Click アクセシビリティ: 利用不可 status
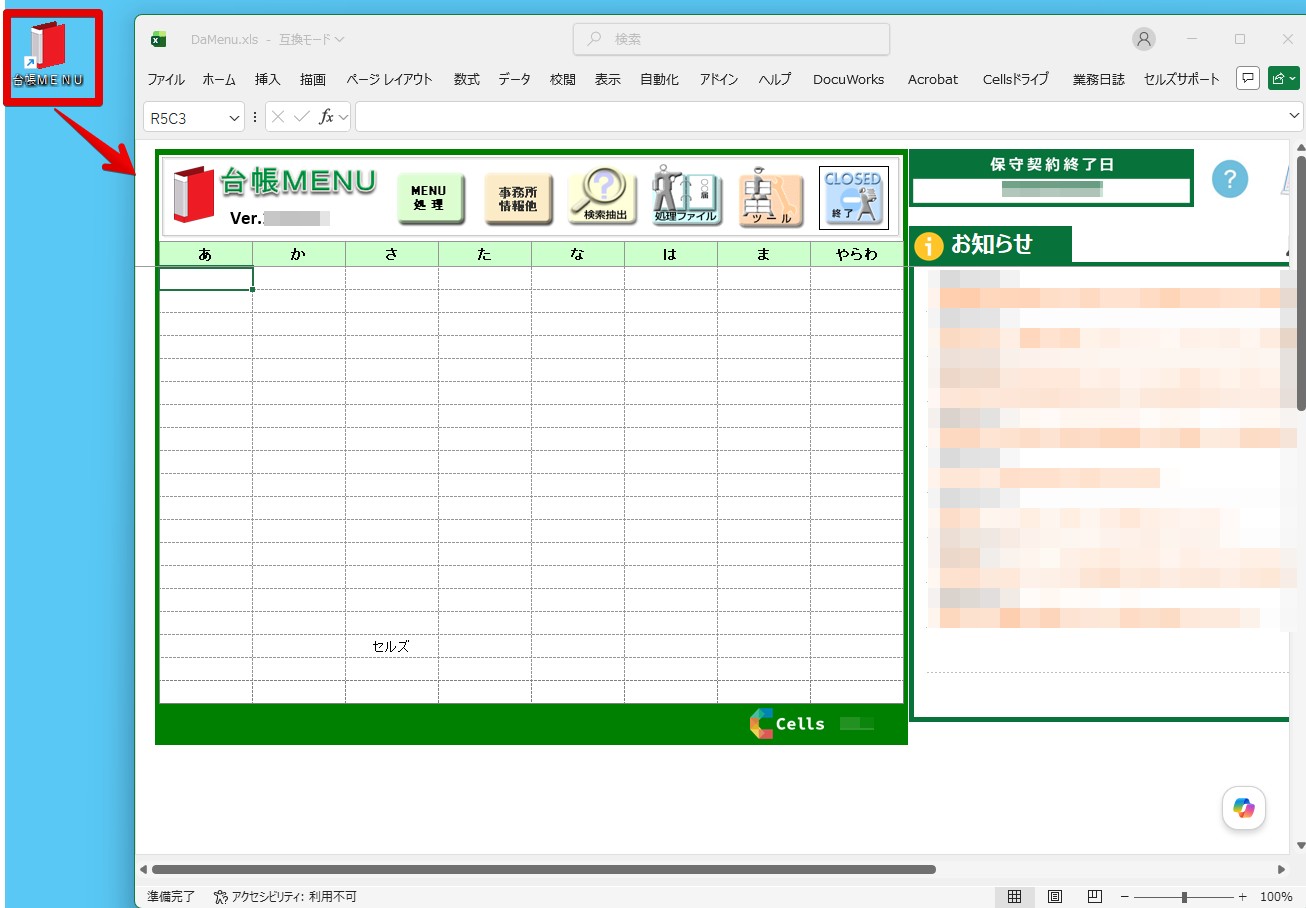This screenshot has height=908, width=1306. 285,897
